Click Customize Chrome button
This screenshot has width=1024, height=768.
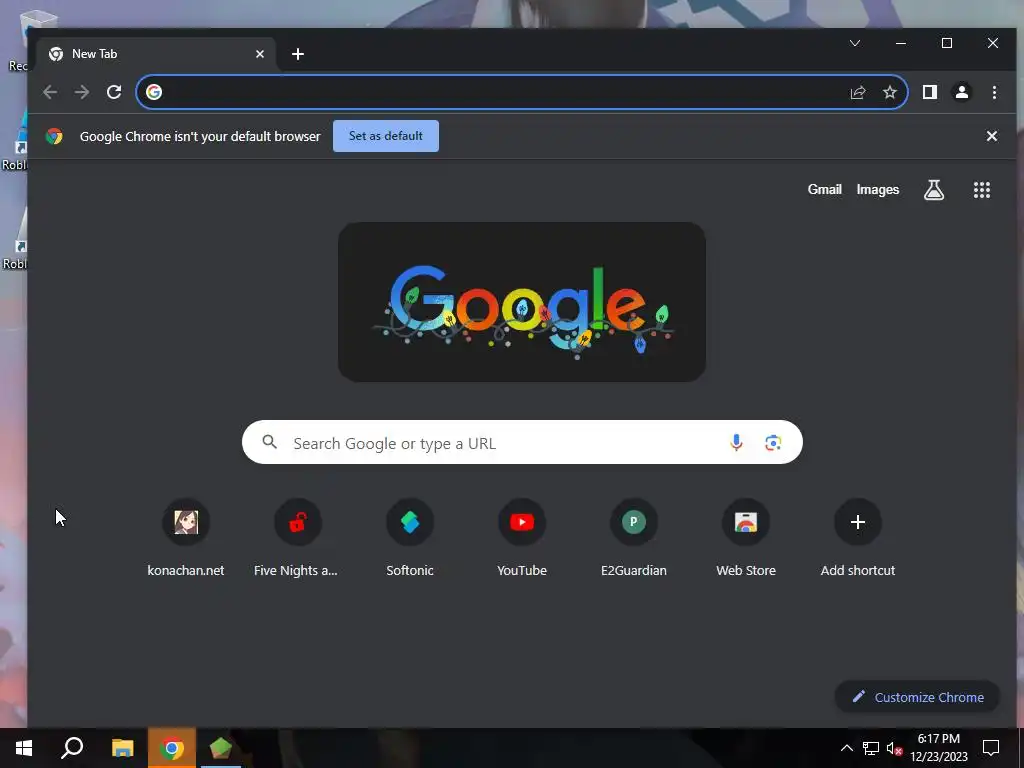pos(918,697)
